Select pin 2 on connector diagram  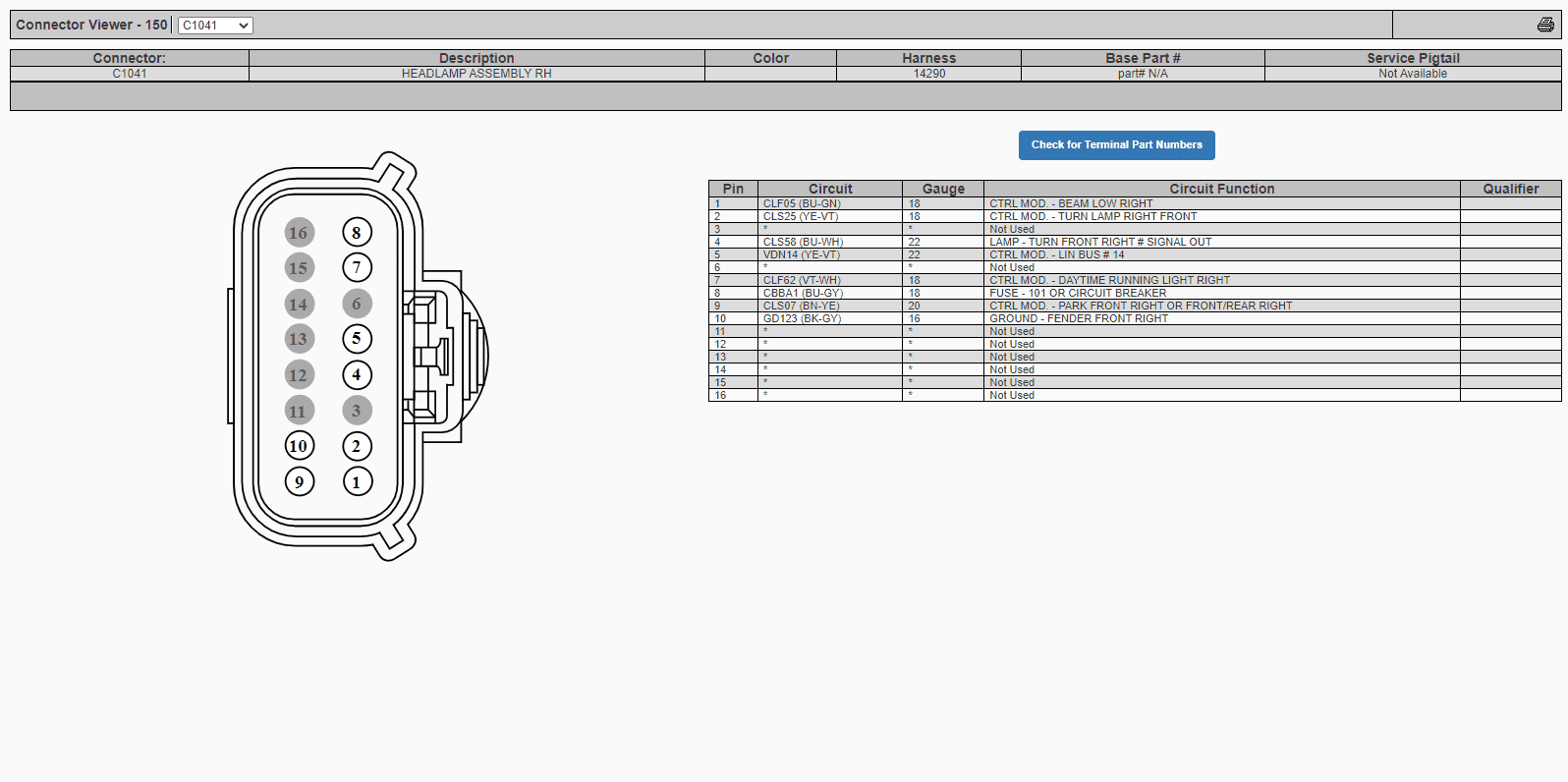click(357, 446)
